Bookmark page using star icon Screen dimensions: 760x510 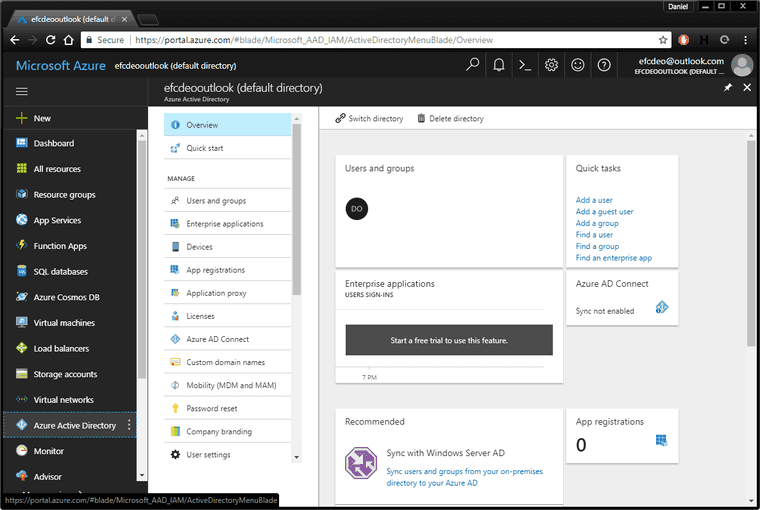663,40
